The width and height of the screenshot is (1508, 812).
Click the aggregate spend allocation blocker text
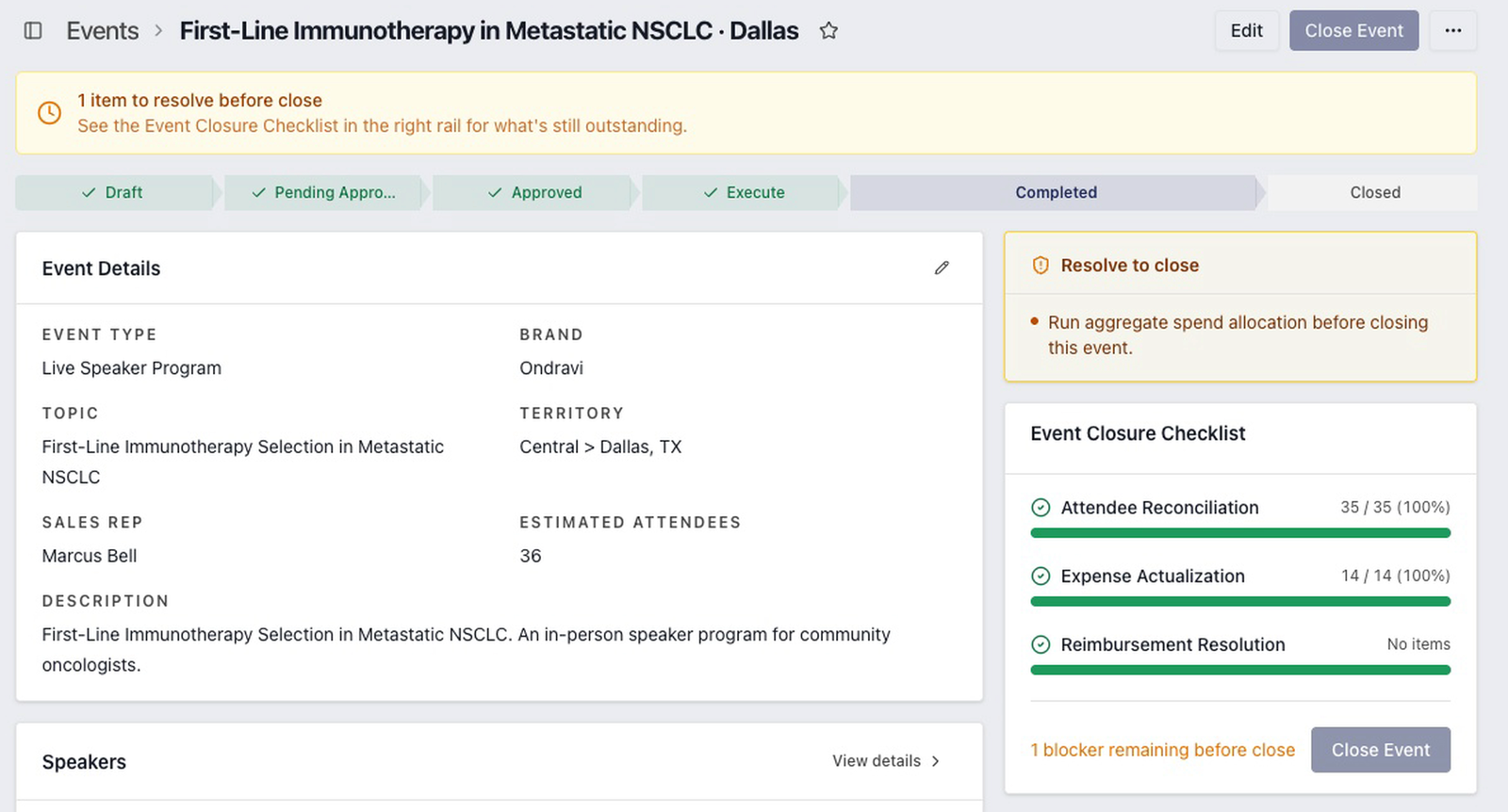pos(1238,335)
